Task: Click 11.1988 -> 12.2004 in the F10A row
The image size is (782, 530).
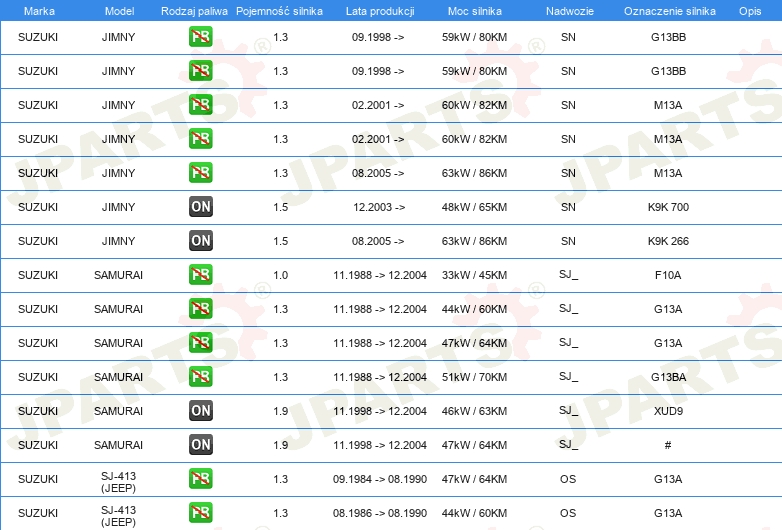Action: [380, 275]
